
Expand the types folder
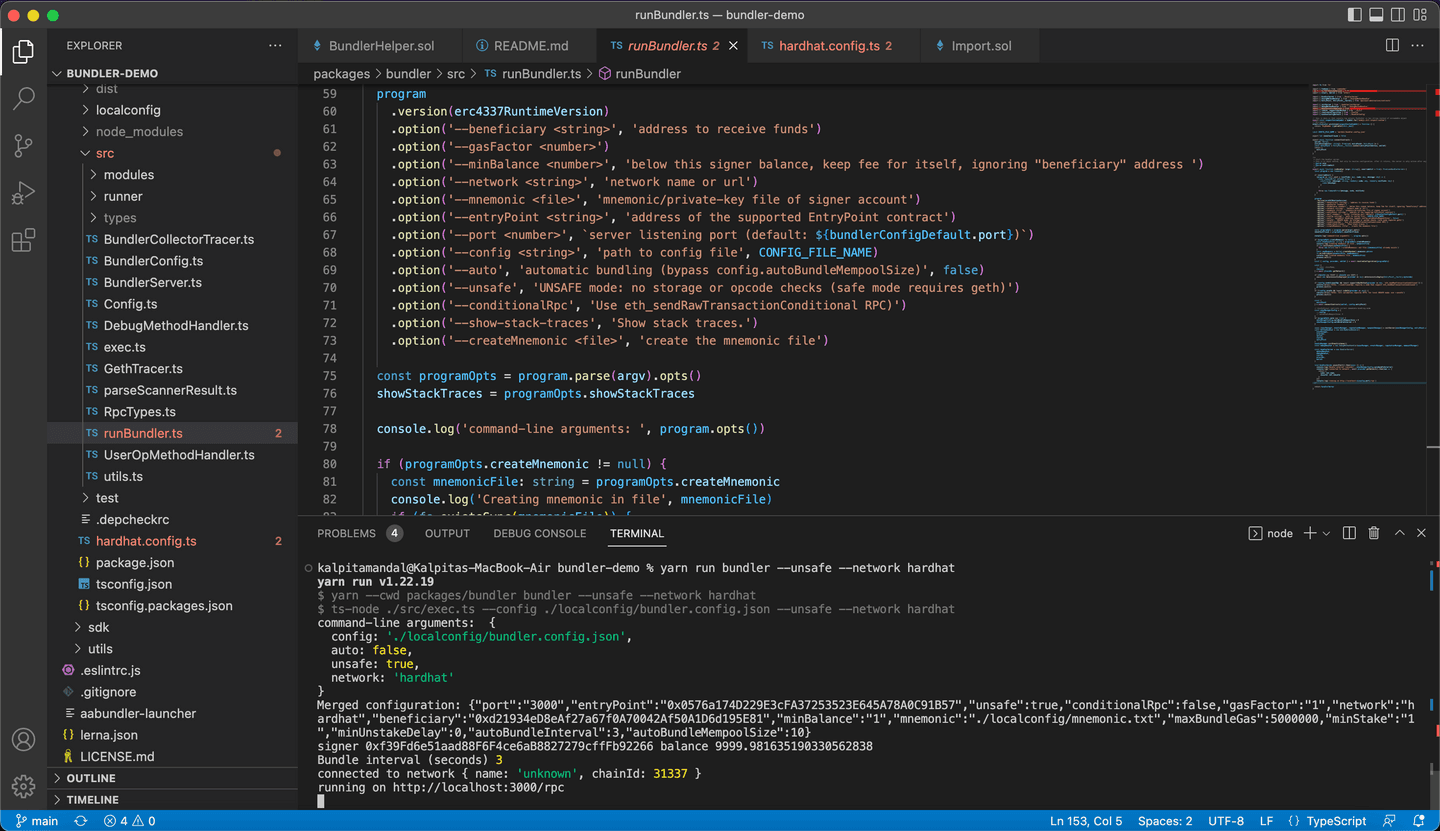click(x=173, y=218)
